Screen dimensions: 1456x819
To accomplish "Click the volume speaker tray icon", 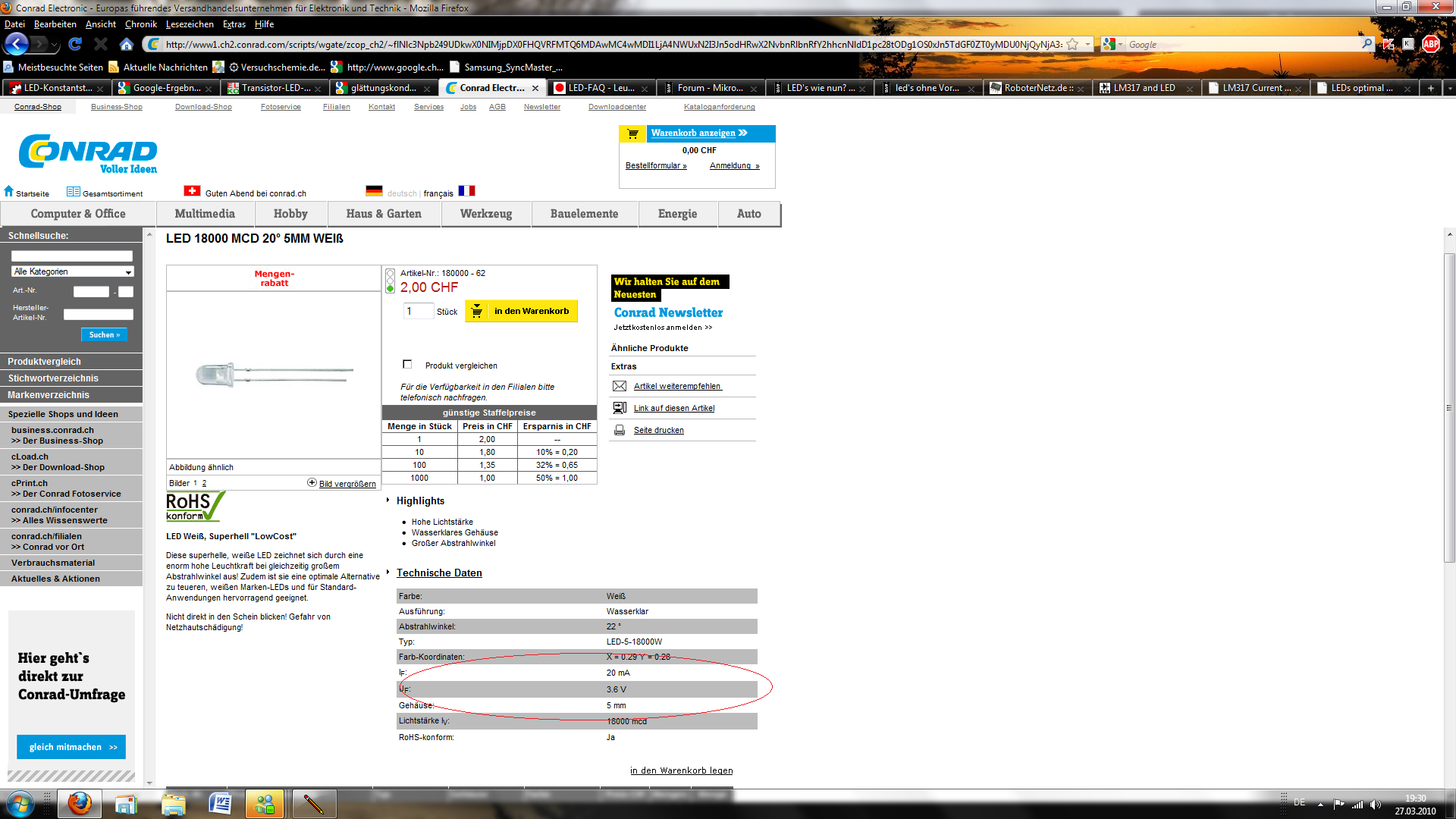I will pos(1376,805).
